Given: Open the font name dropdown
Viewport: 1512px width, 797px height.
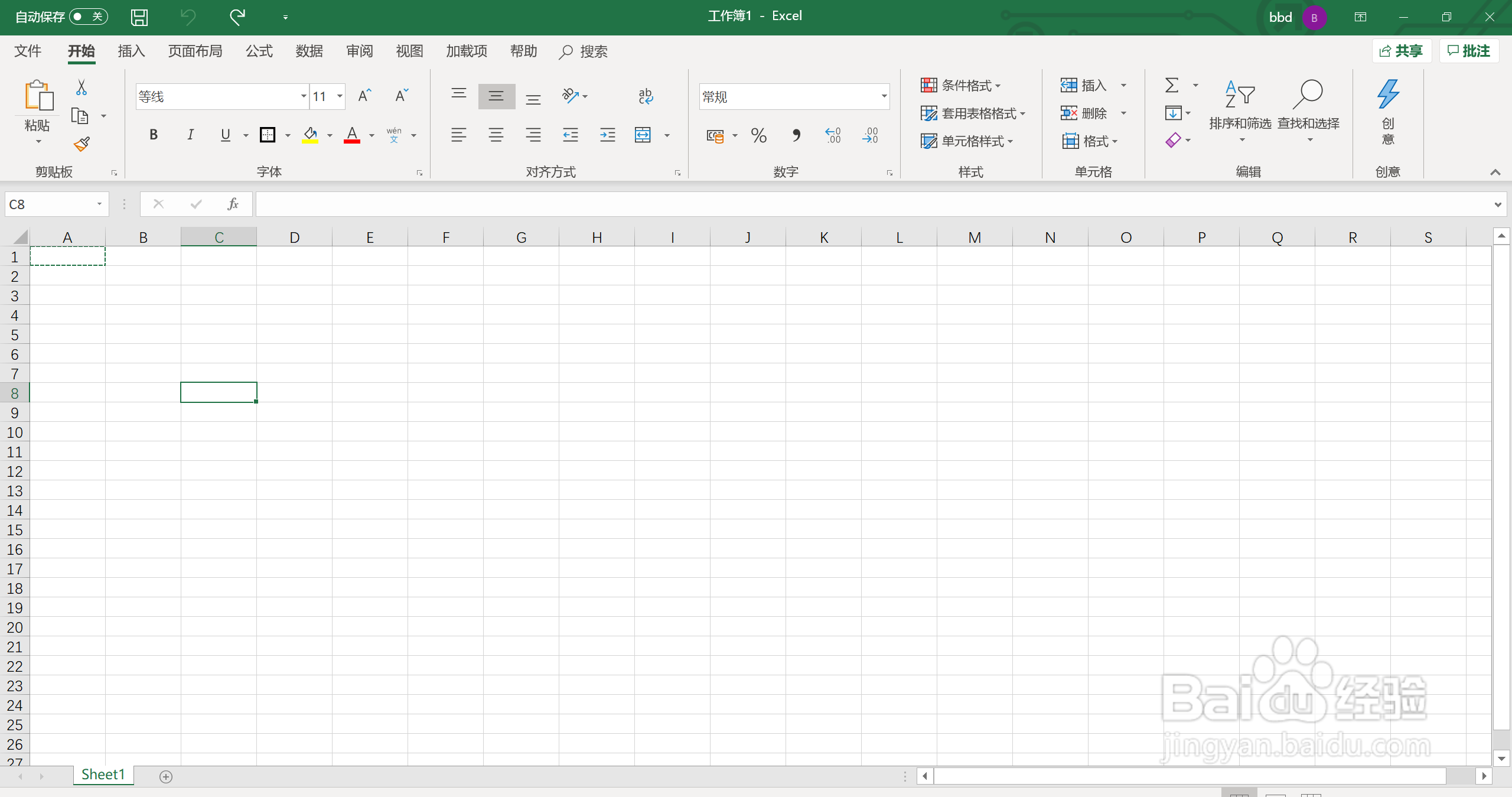Looking at the screenshot, I should (x=303, y=96).
